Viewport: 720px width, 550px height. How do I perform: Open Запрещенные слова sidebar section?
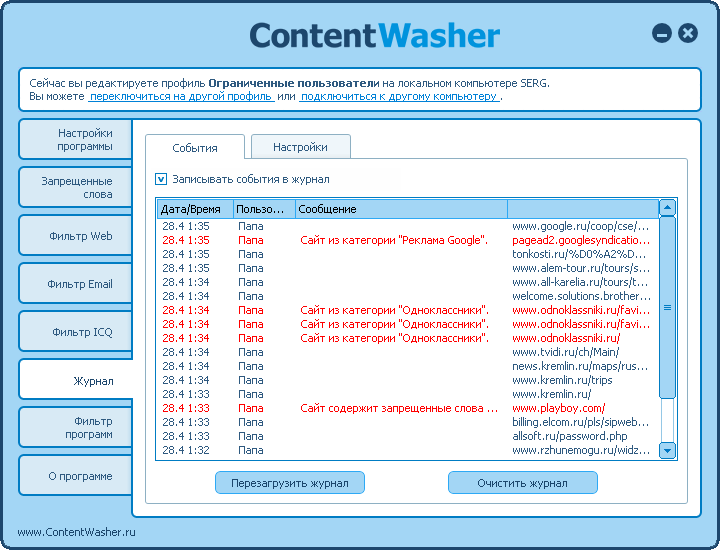click(75, 187)
